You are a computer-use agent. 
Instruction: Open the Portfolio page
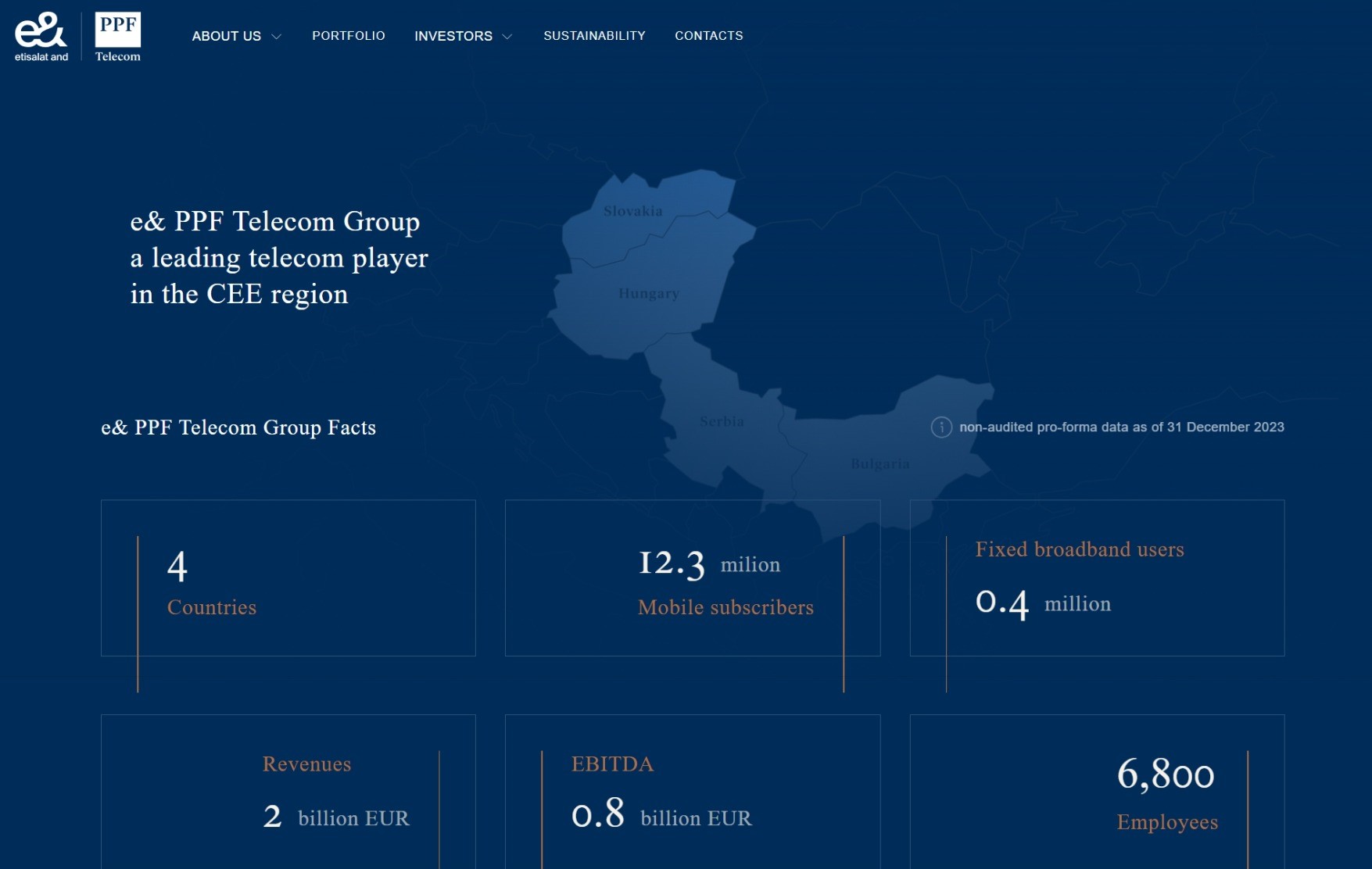tap(348, 36)
